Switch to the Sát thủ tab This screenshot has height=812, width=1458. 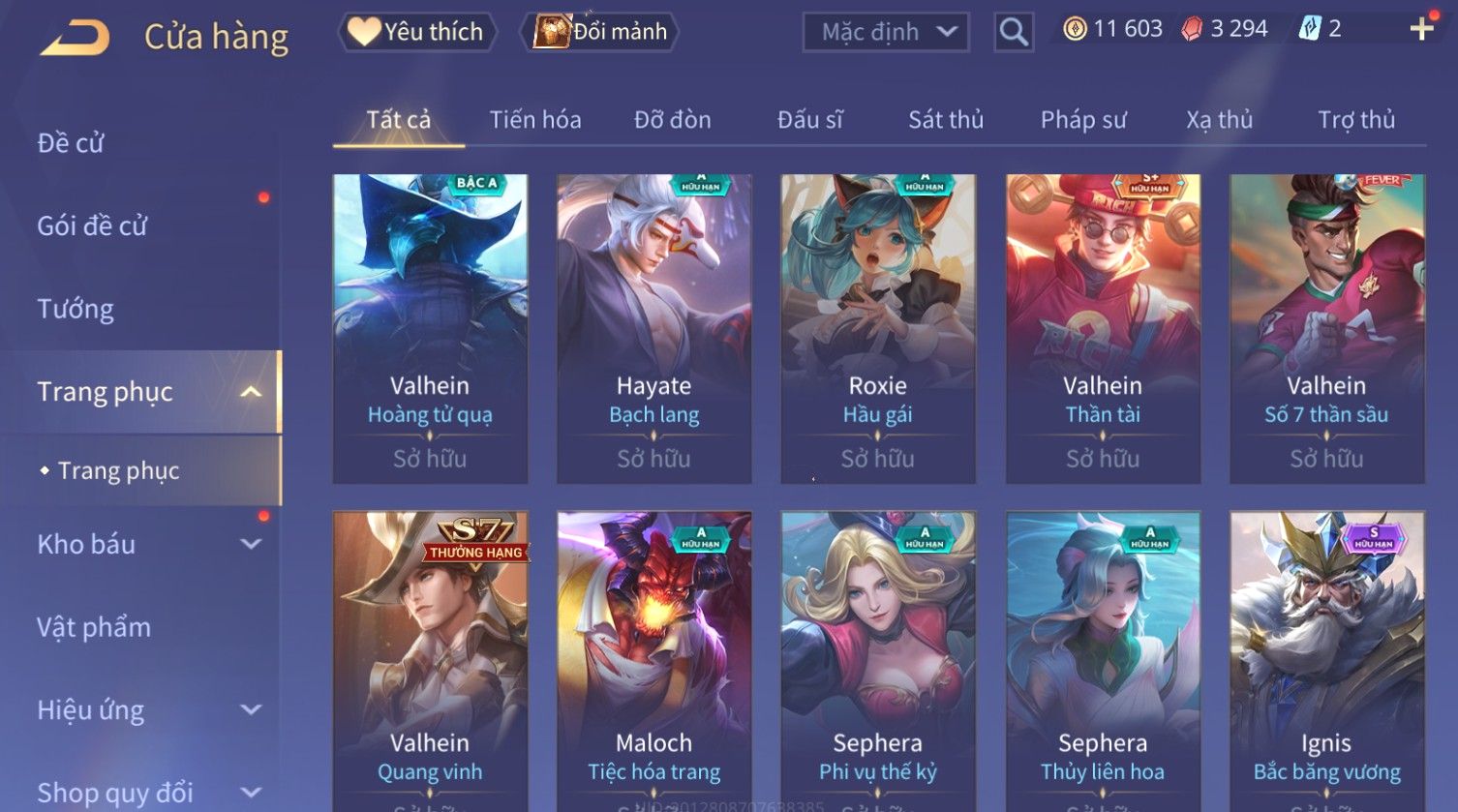click(946, 120)
